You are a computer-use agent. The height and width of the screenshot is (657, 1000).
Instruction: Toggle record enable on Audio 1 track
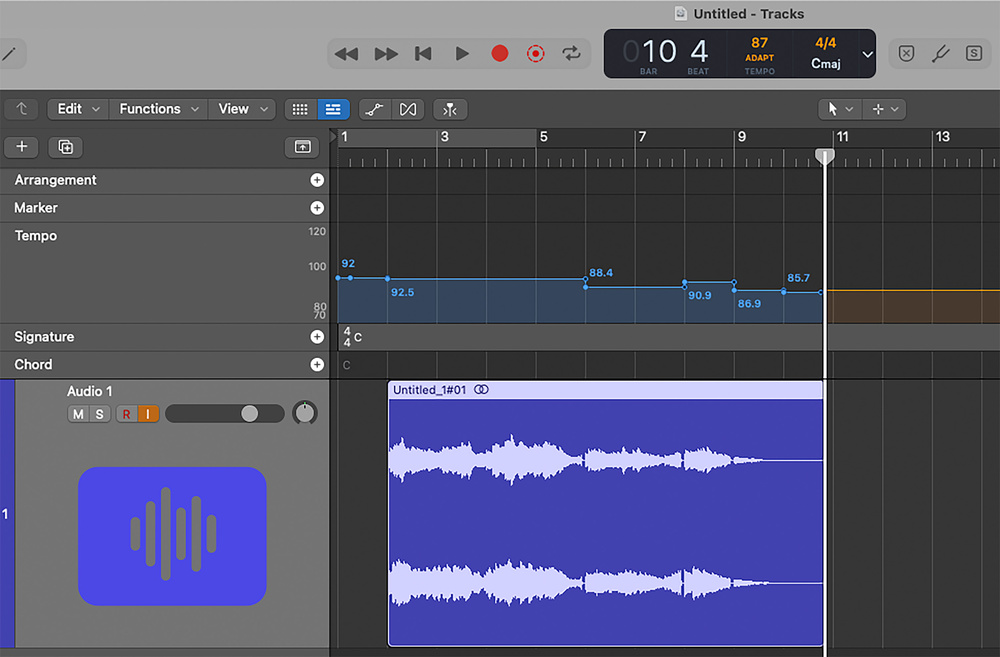click(x=126, y=414)
